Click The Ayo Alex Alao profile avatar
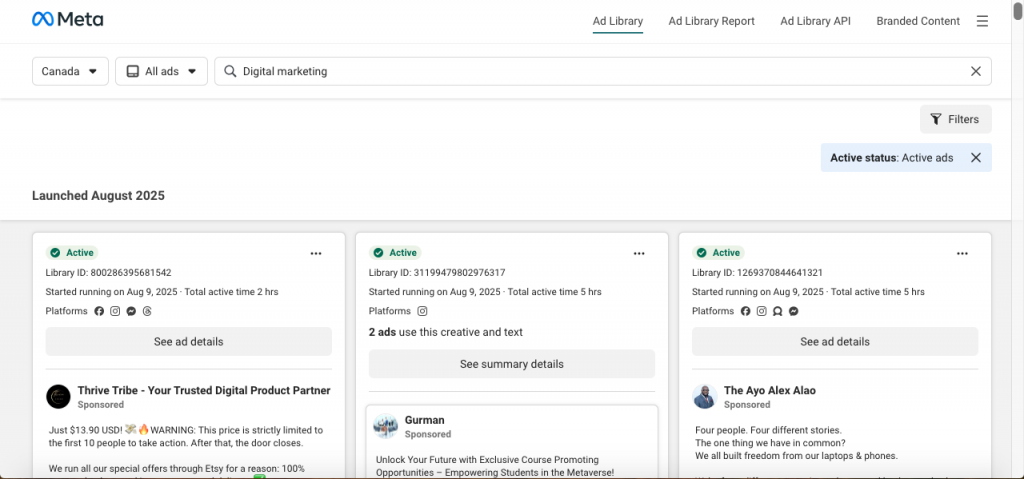The height and width of the screenshot is (479, 1024). [x=705, y=397]
